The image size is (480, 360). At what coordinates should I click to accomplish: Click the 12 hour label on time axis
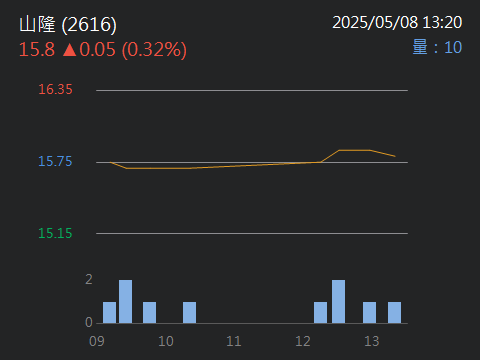point(303,341)
